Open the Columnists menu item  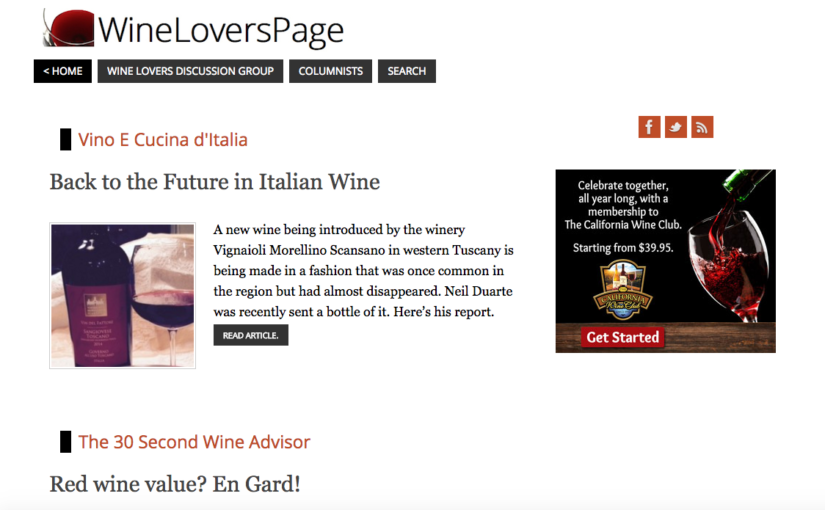[330, 71]
